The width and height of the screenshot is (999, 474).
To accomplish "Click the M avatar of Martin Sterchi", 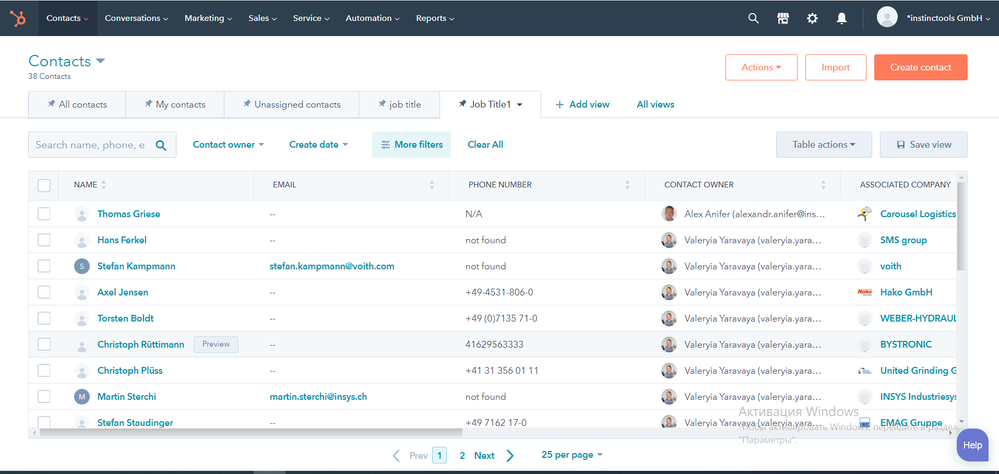I will click(x=82, y=397).
